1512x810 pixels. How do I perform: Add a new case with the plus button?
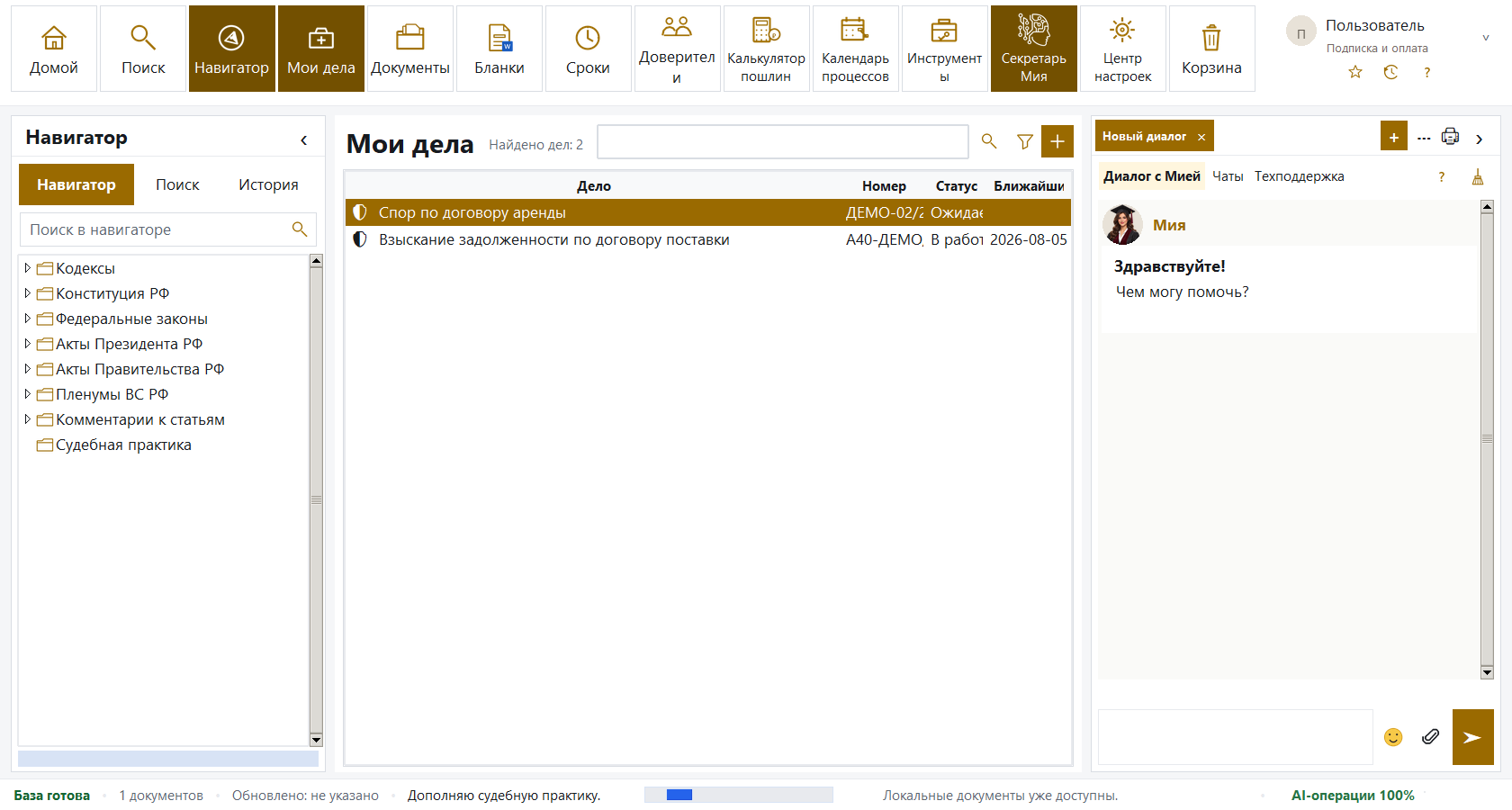[x=1057, y=141]
